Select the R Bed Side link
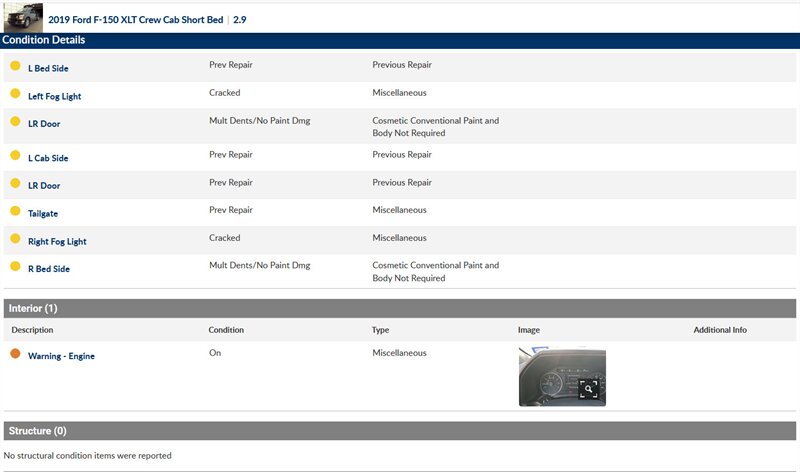 (48, 269)
